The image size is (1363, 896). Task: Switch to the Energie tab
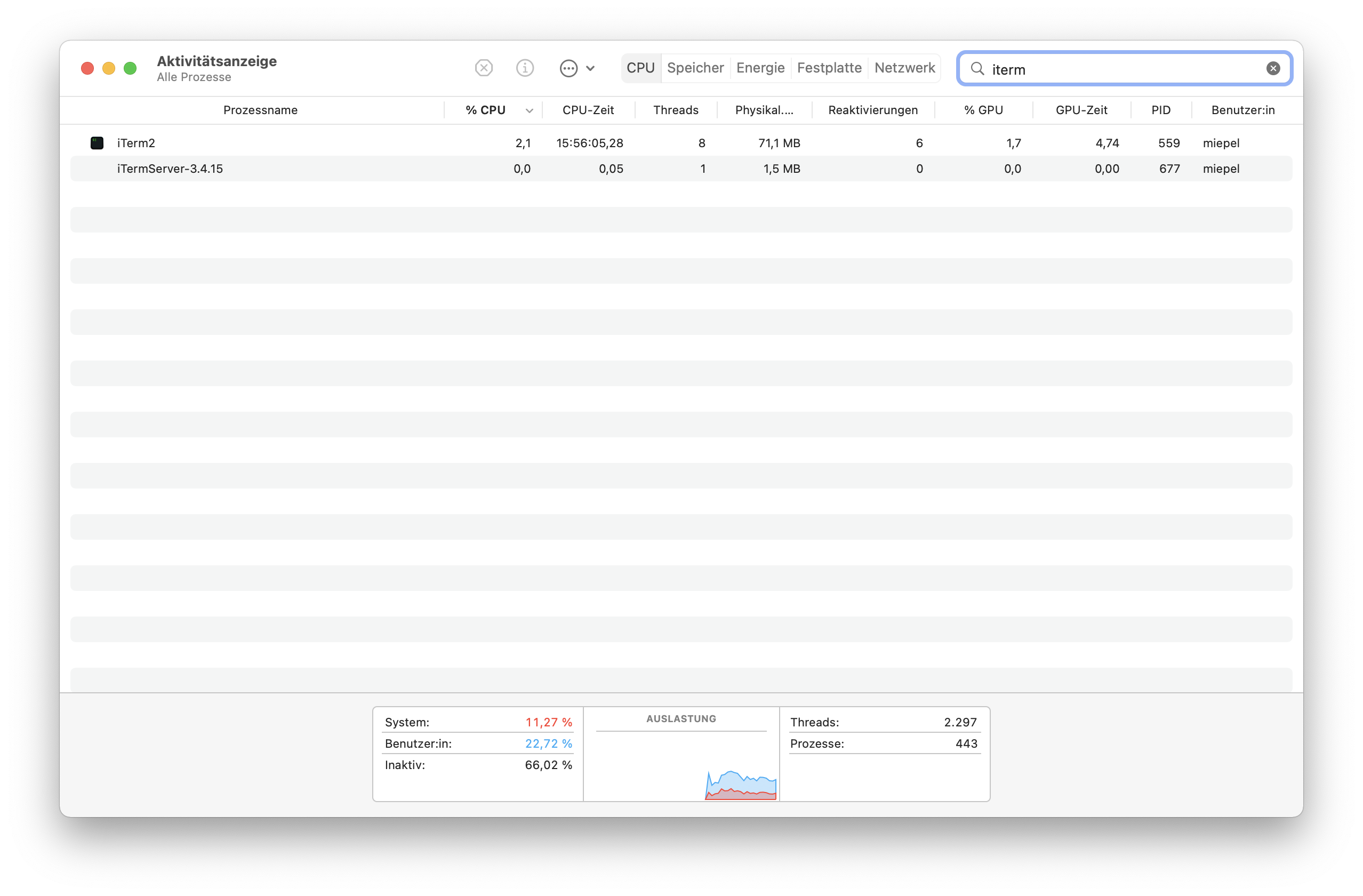coord(760,68)
